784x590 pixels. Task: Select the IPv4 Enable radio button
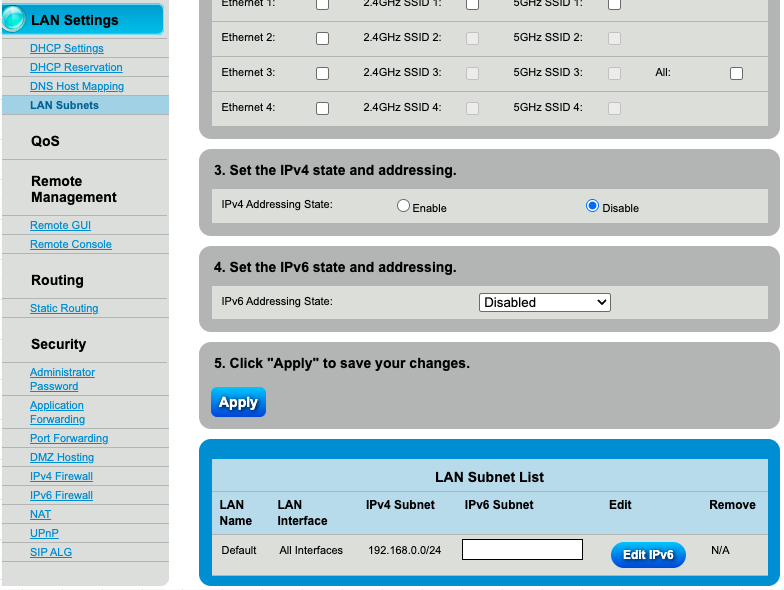404,206
